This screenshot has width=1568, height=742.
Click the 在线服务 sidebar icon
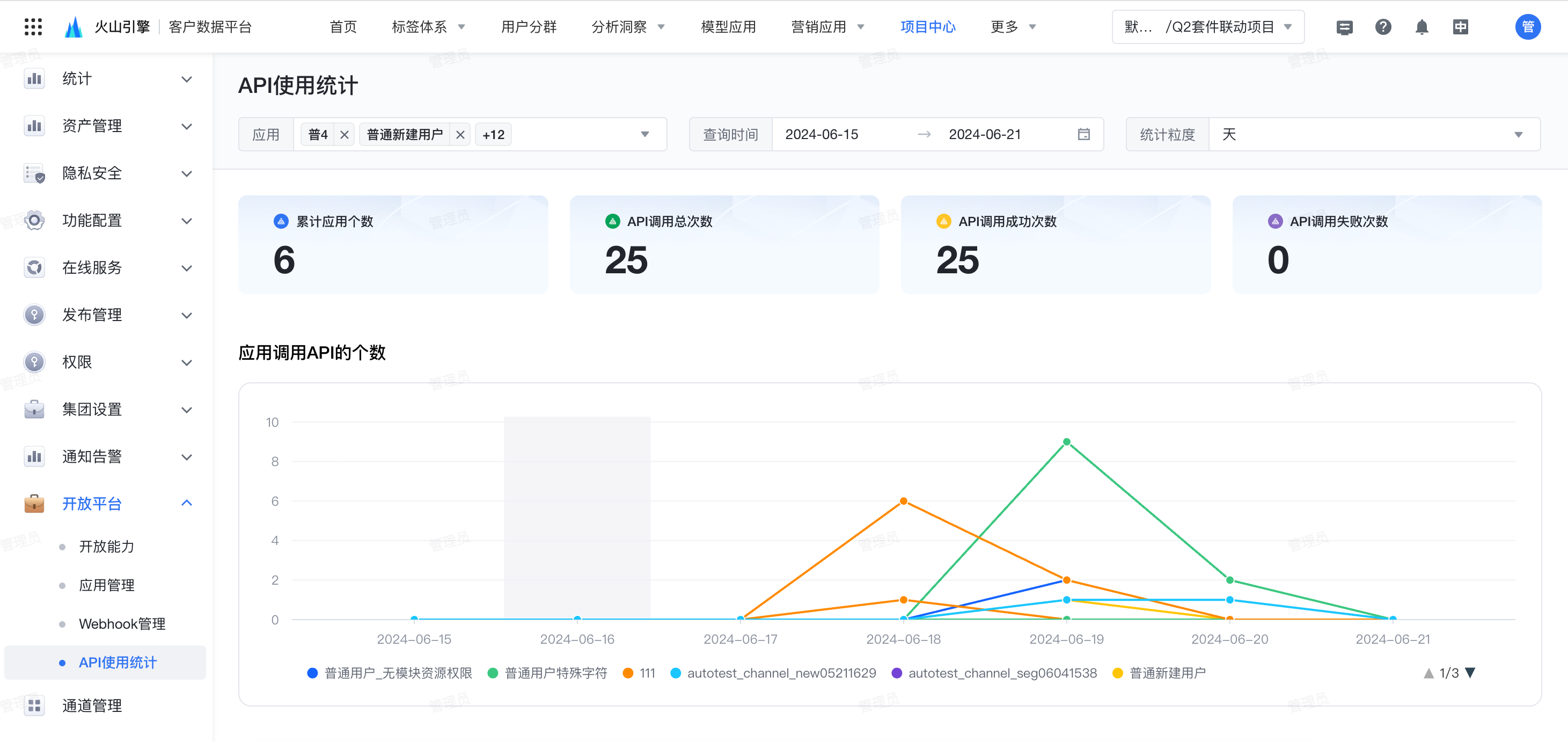[34, 267]
